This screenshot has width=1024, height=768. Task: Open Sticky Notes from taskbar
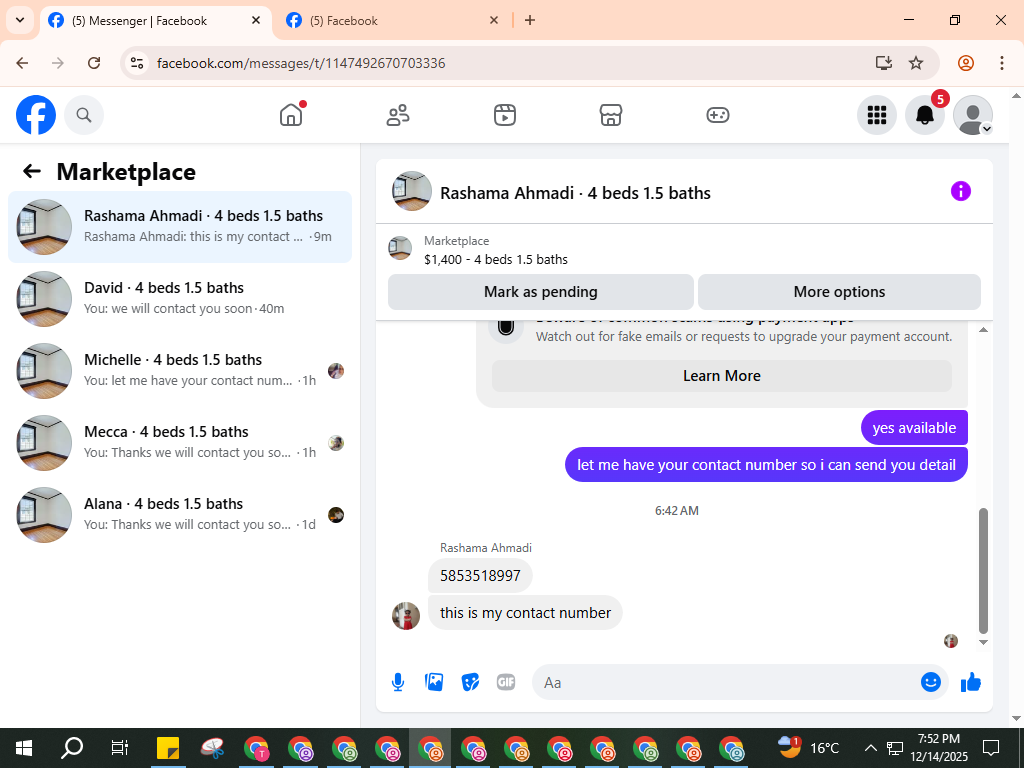(x=168, y=748)
